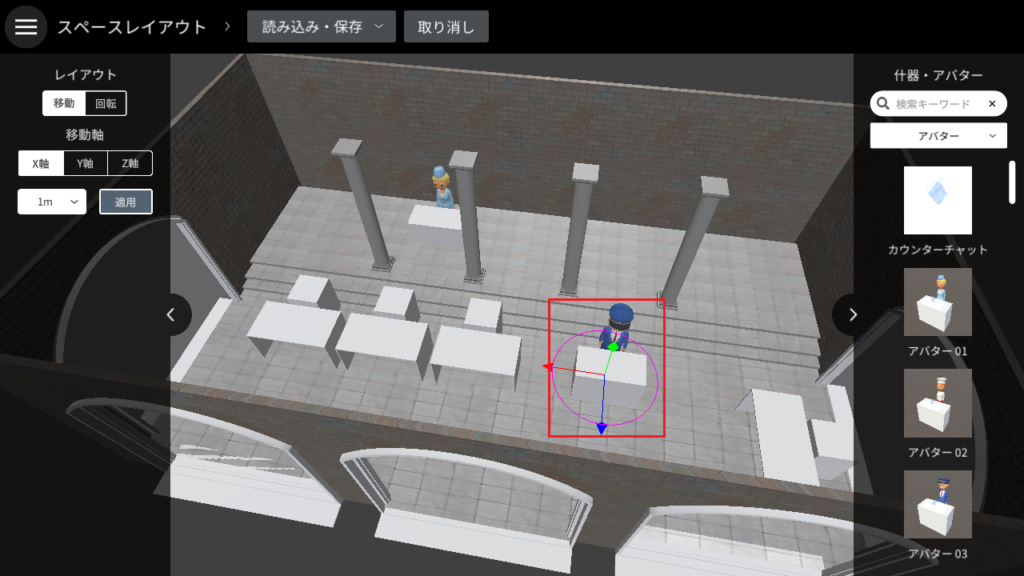The image size is (1024, 576).
Task: Open the アバター category dropdown
Action: (938, 136)
